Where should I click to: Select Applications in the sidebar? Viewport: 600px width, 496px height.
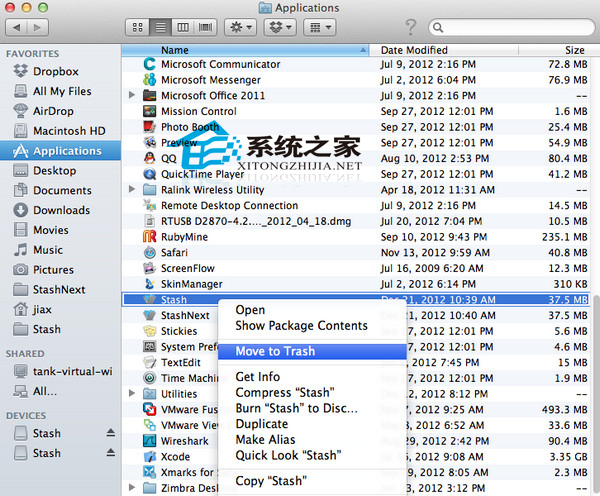(60, 151)
